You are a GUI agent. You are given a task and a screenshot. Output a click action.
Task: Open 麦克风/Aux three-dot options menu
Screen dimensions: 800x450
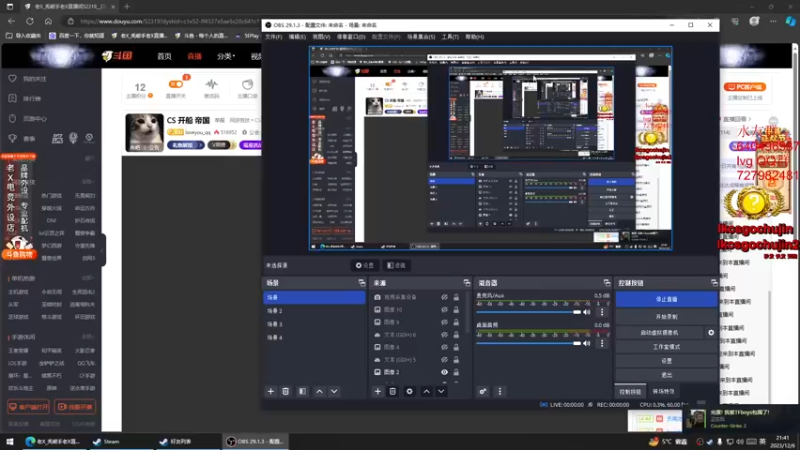point(602,312)
